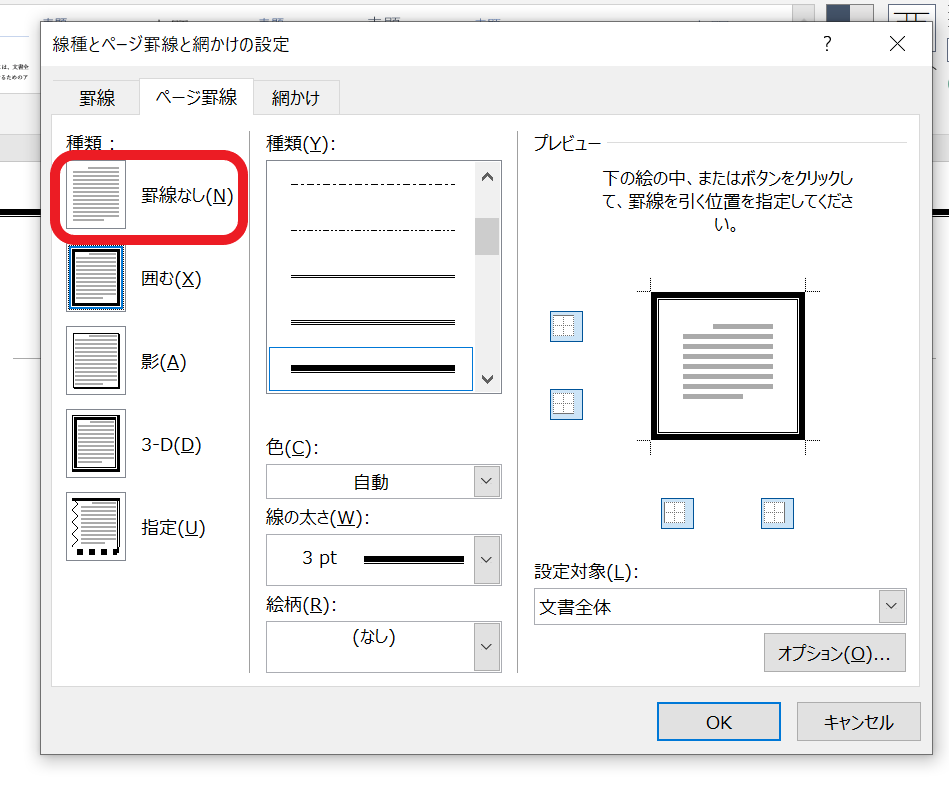Switch to the ページ罫線 tab
Image resolution: width=949 pixels, height=786 pixels.
click(196, 97)
